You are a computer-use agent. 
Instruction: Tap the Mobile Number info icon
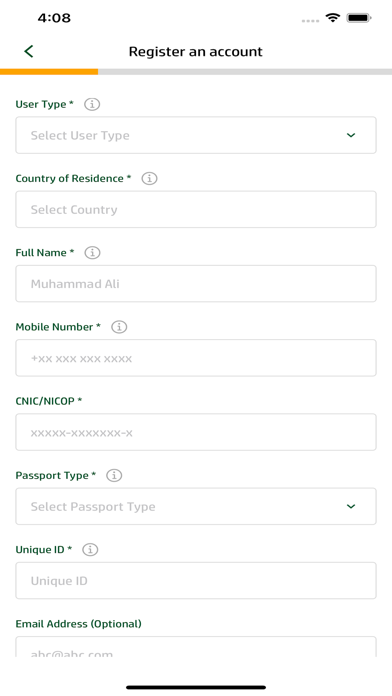[x=119, y=327]
